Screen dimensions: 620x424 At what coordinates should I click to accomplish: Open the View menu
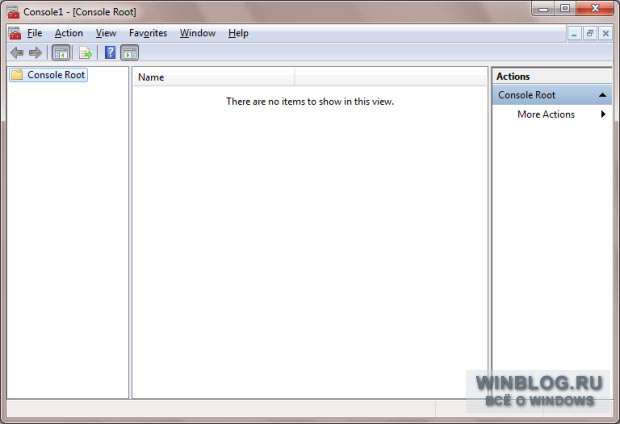(106, 33)
